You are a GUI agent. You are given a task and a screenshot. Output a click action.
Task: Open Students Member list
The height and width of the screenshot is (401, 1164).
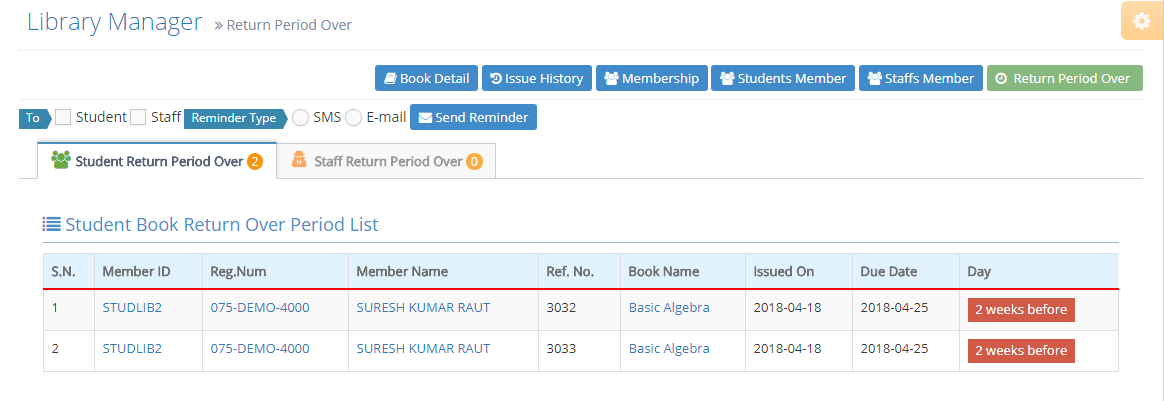pyautogui.click(x=783, y=78)
